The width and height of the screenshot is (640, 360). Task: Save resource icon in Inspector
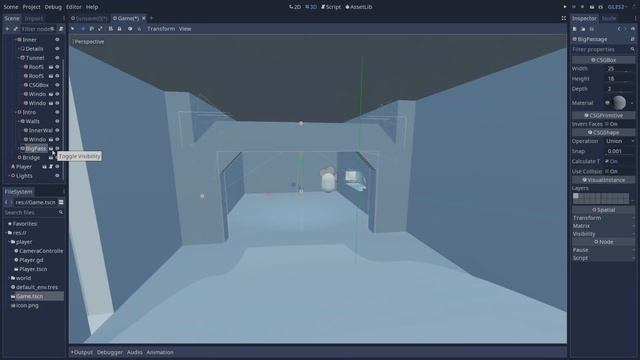(x=591, y=29)
